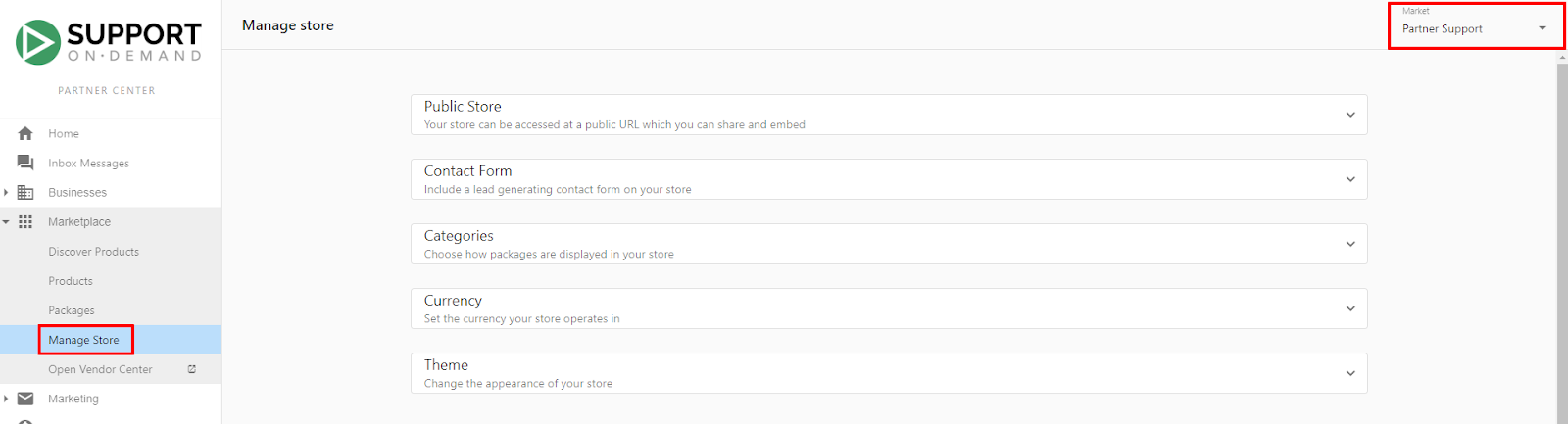
Task: Click the Businesses building icon
Action: pos(25,192)
